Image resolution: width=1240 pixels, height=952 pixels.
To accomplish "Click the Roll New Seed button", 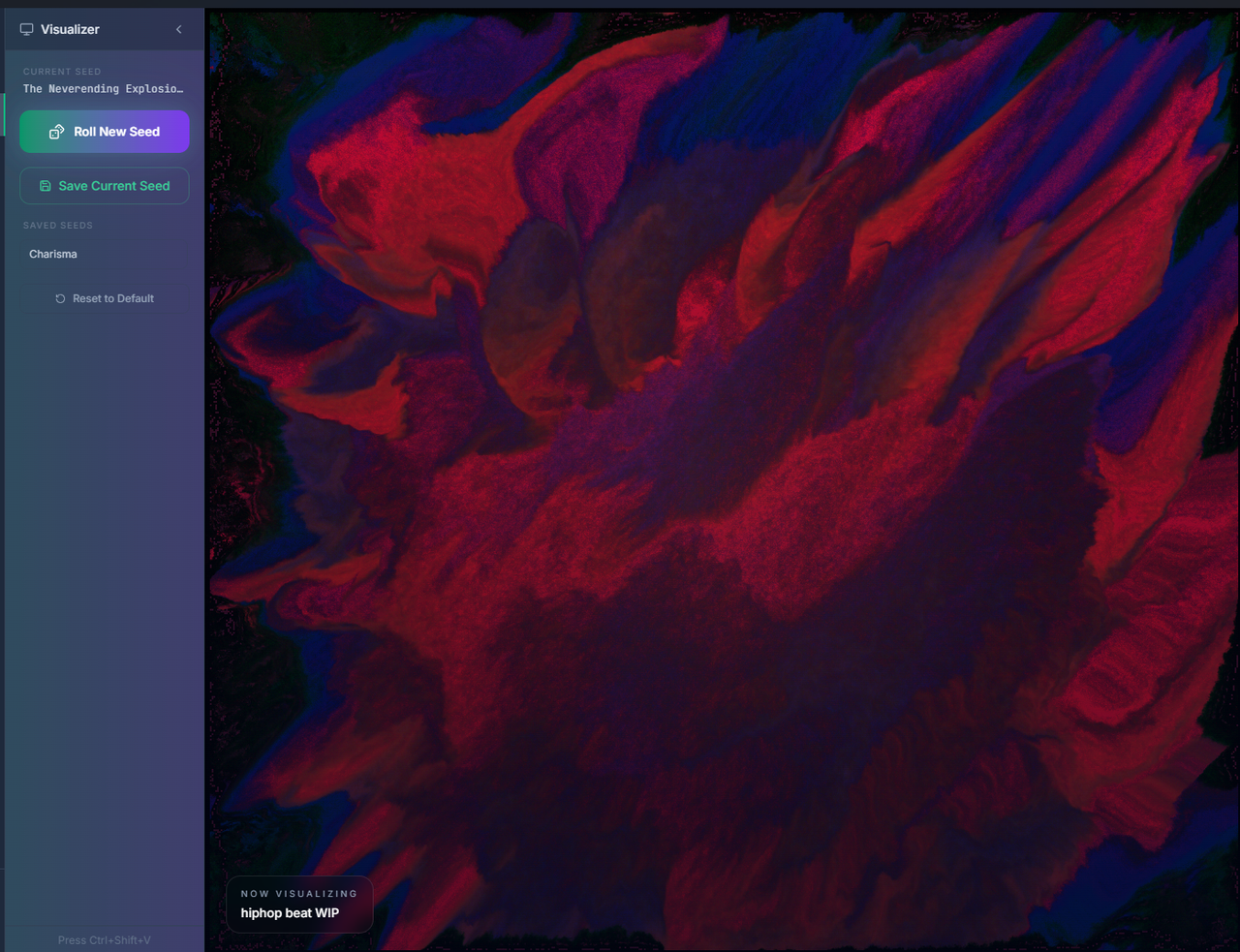I will (105, 132).
